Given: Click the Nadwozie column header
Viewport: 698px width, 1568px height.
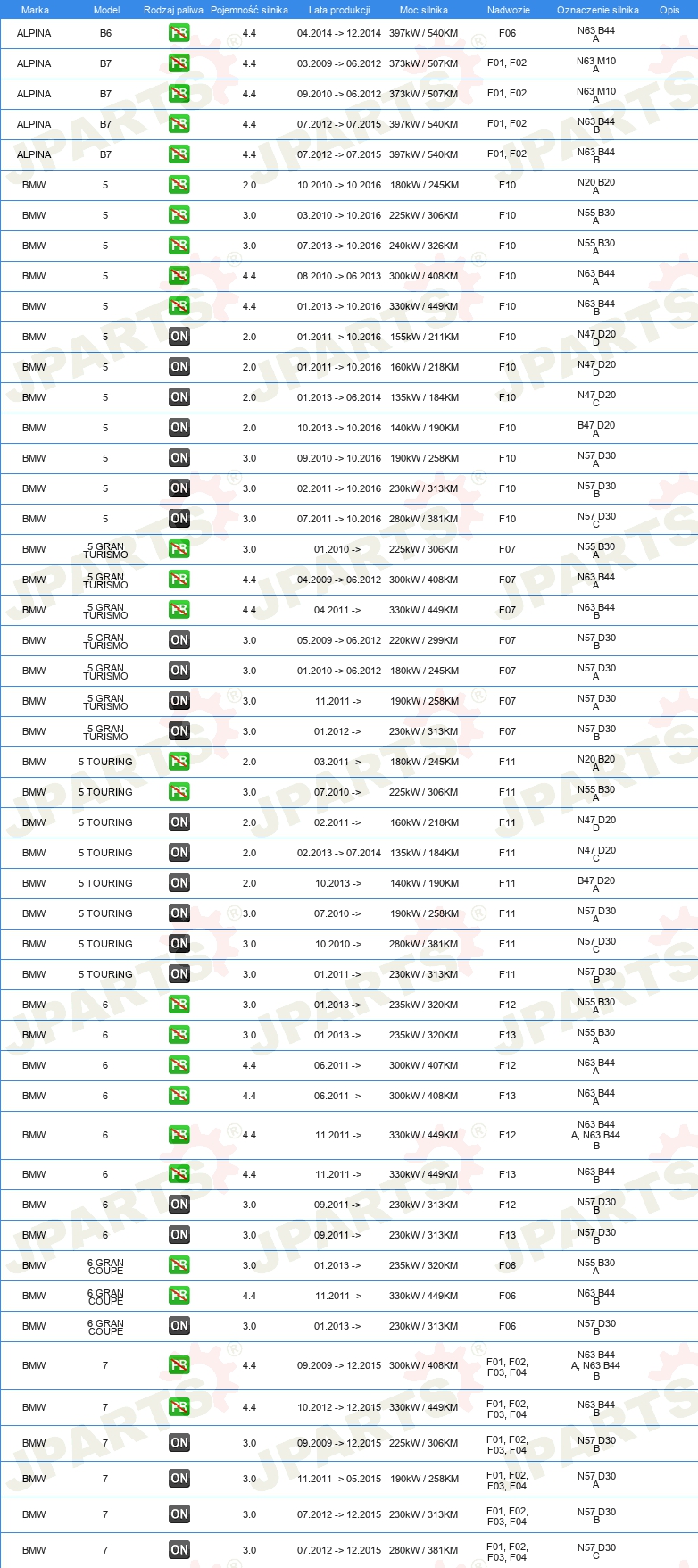Looking at the screenshot, I should (x=509, y=10).
